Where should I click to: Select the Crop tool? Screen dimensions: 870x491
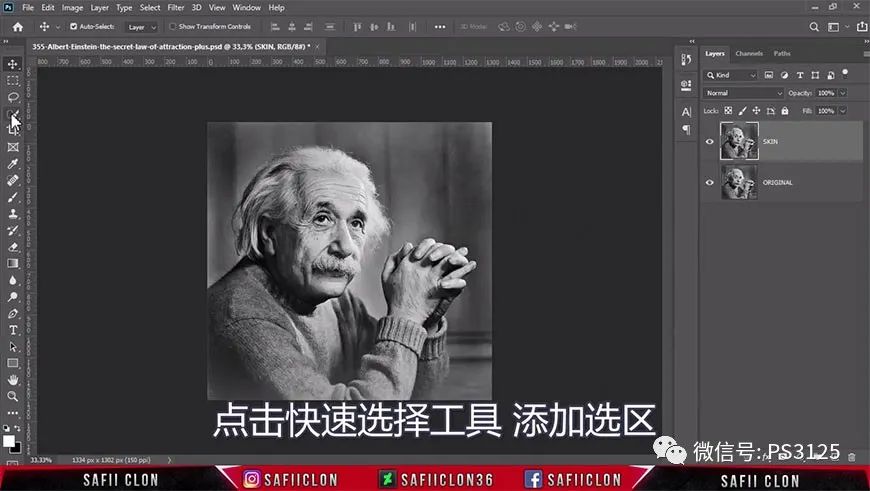(12, 130)
